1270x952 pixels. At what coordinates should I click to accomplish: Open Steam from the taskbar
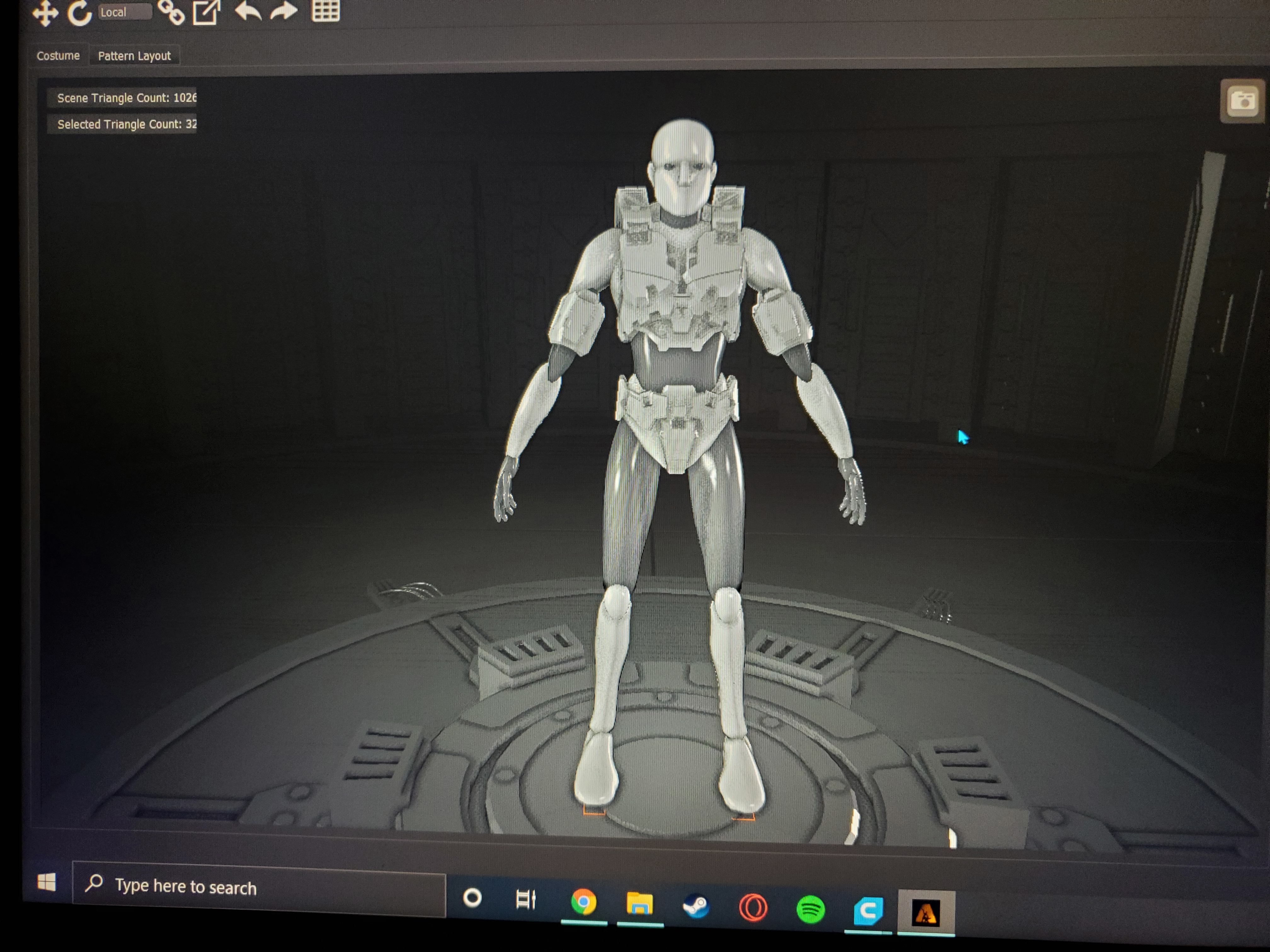click(696, 907)
